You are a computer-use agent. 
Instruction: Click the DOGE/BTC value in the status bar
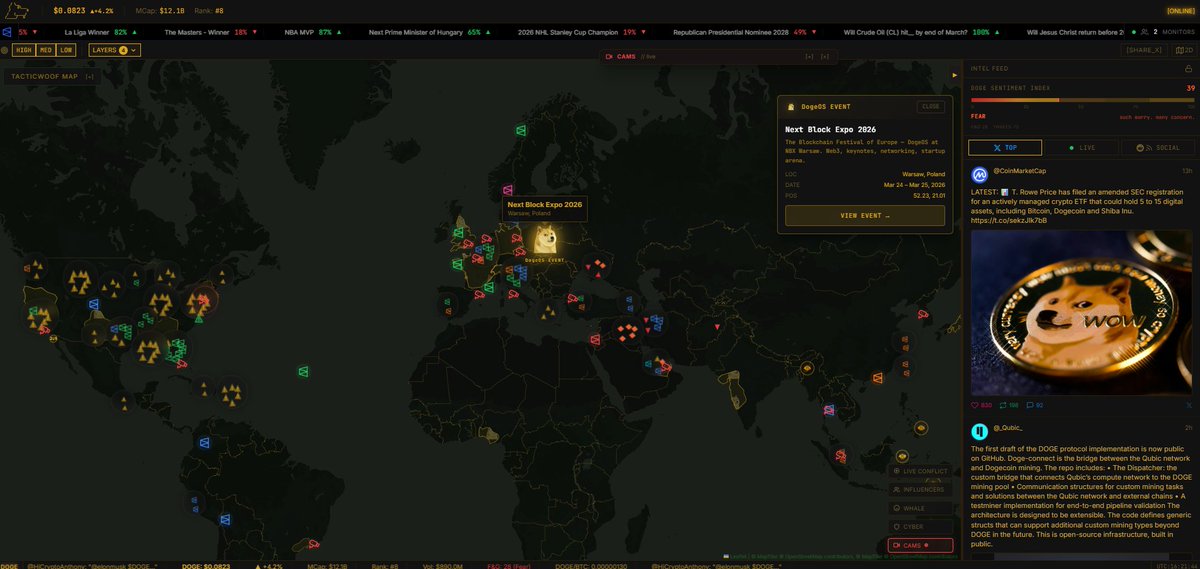click(591, 565)
